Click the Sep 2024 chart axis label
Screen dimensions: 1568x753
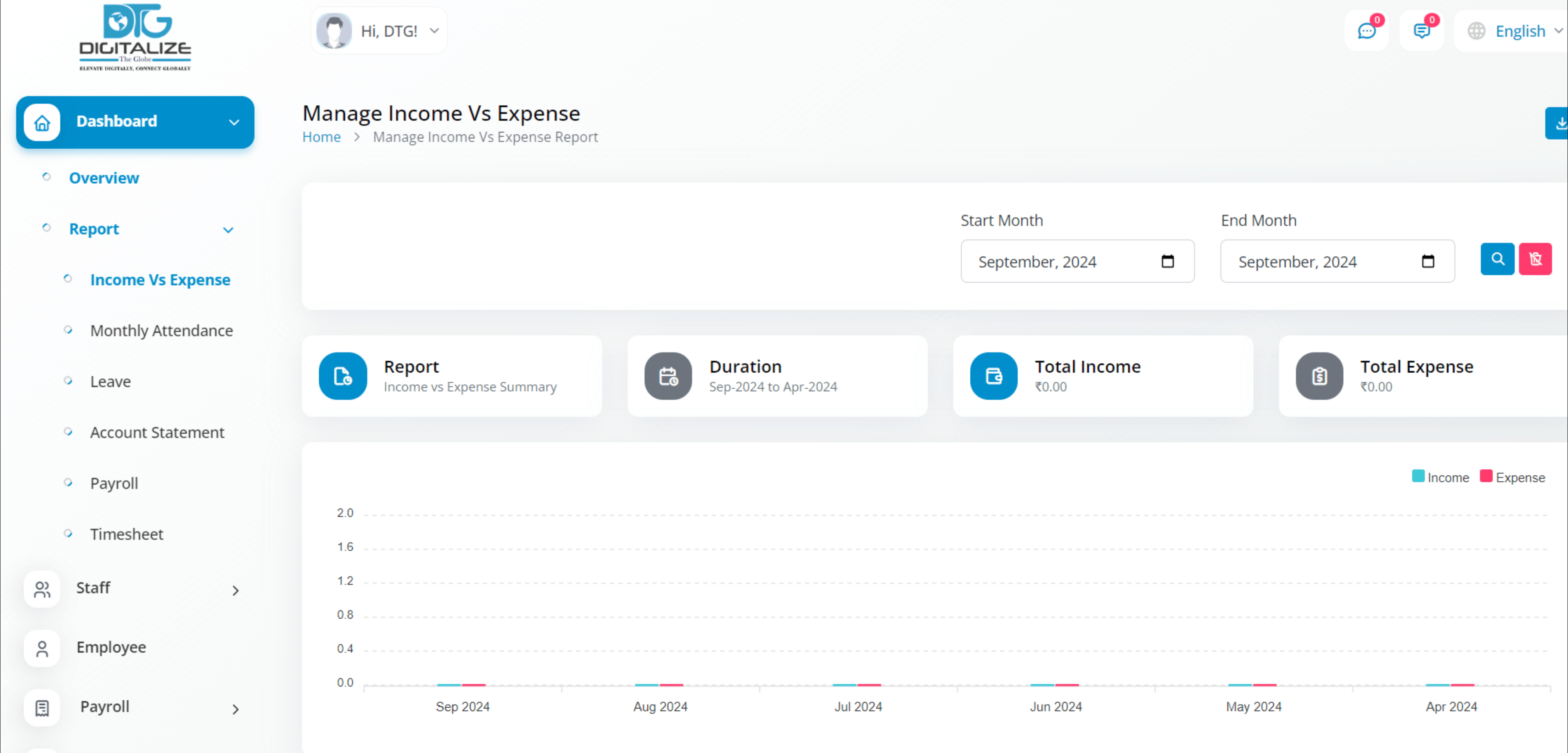click(x=463, y=707)
